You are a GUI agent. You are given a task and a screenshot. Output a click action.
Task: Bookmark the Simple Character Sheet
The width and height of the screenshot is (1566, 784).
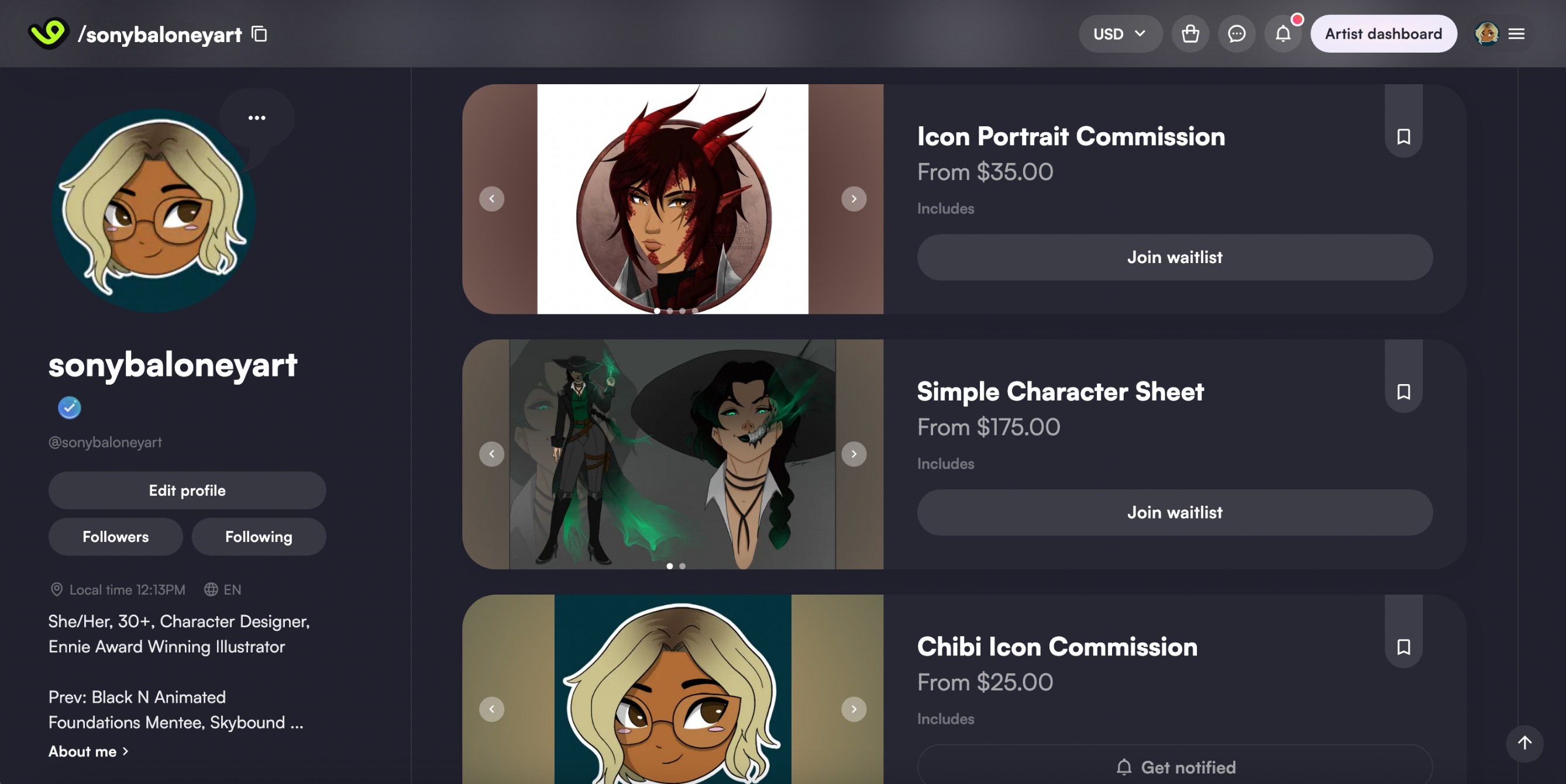click(1403, 391)
